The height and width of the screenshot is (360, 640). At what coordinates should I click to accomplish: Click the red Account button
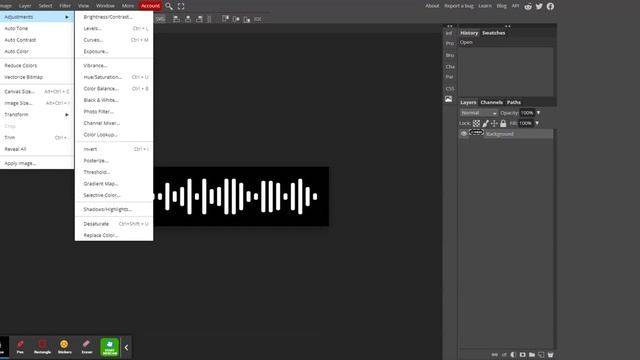tap(150, 6)
